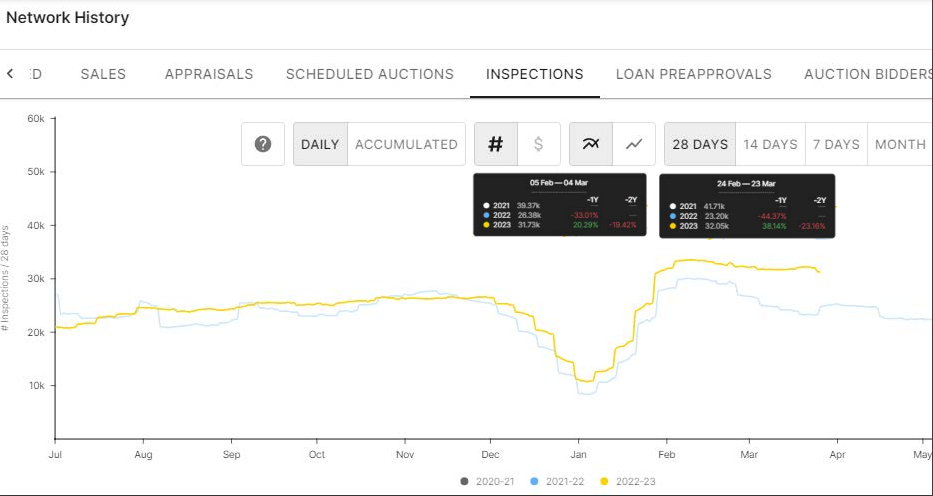Open the LOAN PREAPPROVALS tab
Screen dimensions: 933x496
coord(694,74)
